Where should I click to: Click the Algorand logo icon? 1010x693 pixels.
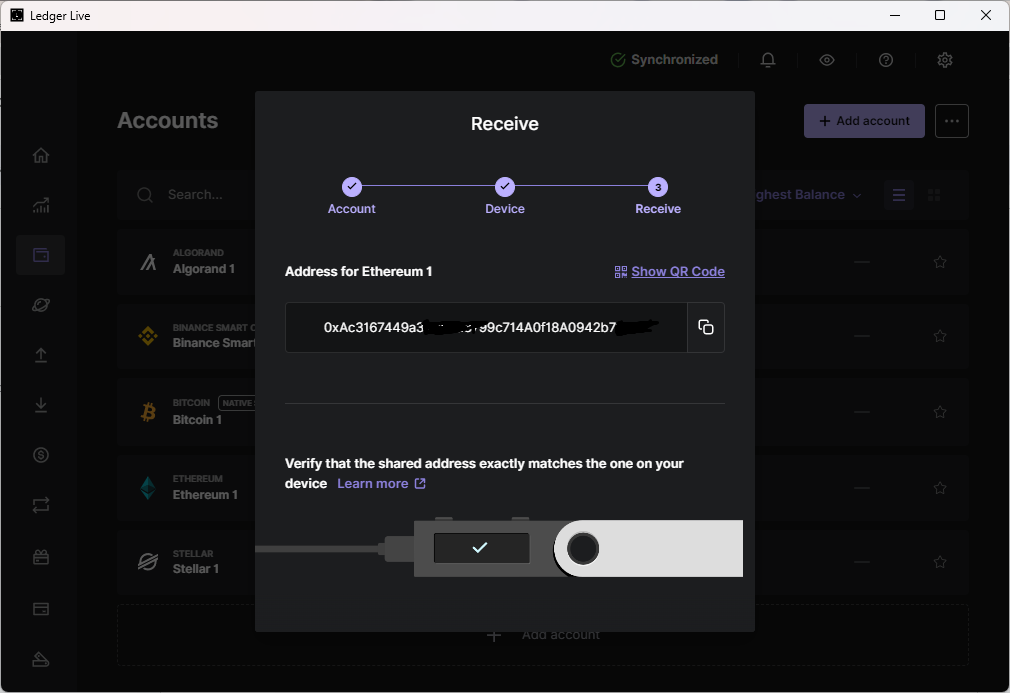(x=148, y=262)
